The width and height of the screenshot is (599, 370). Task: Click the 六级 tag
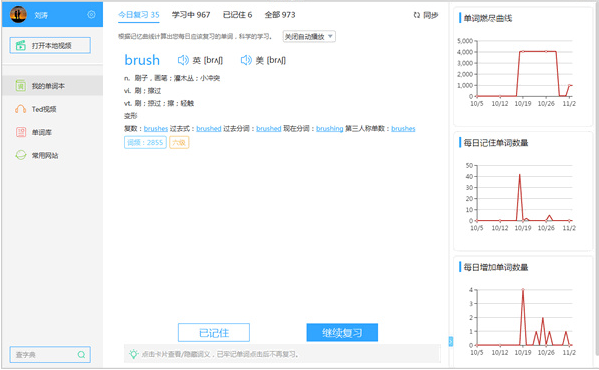click(179, 142)
